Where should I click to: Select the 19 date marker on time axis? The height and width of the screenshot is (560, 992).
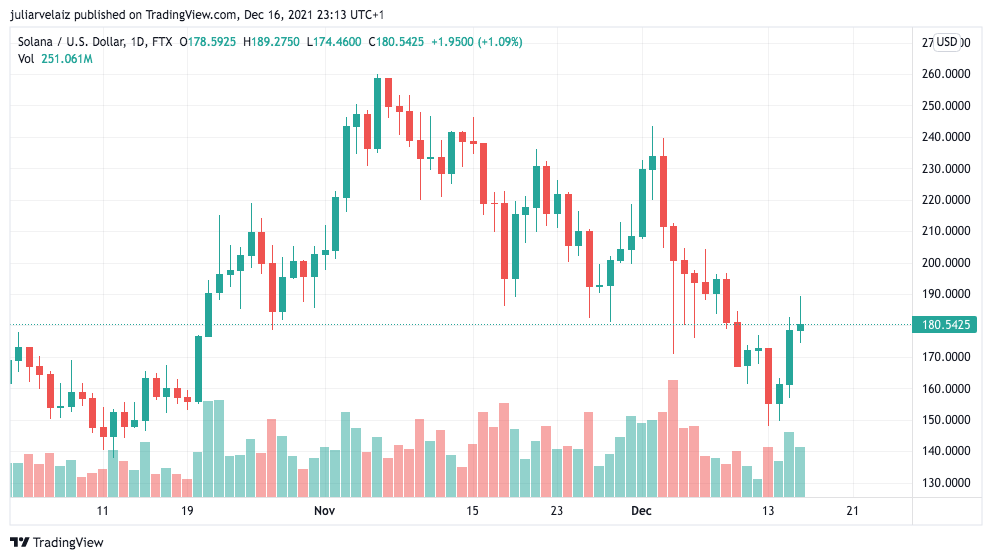(186, 511)
